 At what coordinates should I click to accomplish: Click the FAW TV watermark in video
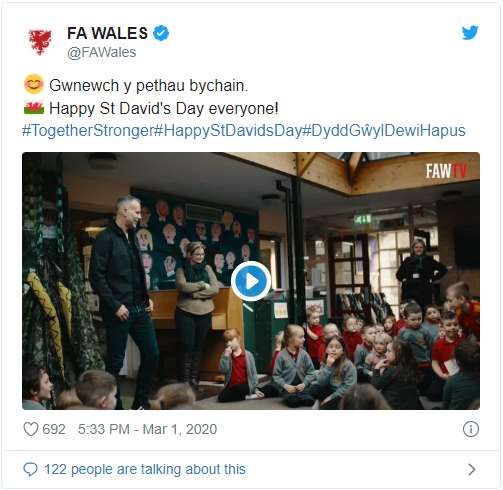click(x=447, y=171)
